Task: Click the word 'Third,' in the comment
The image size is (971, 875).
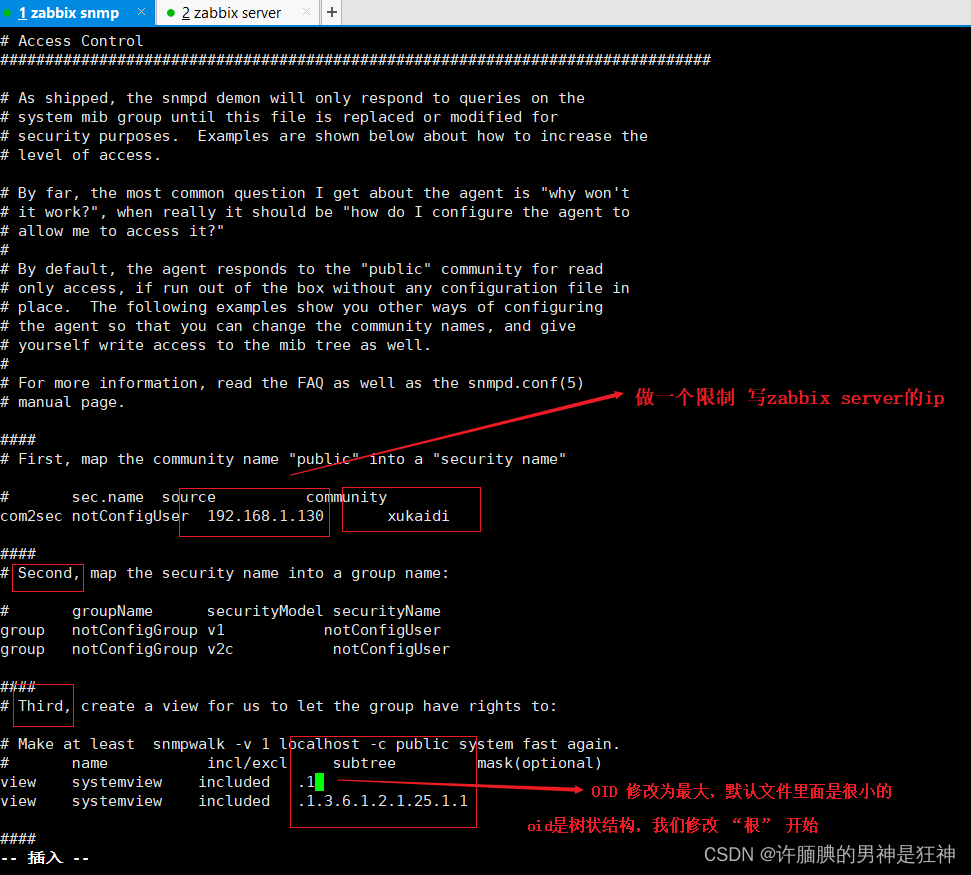Action: coord(44,706)
